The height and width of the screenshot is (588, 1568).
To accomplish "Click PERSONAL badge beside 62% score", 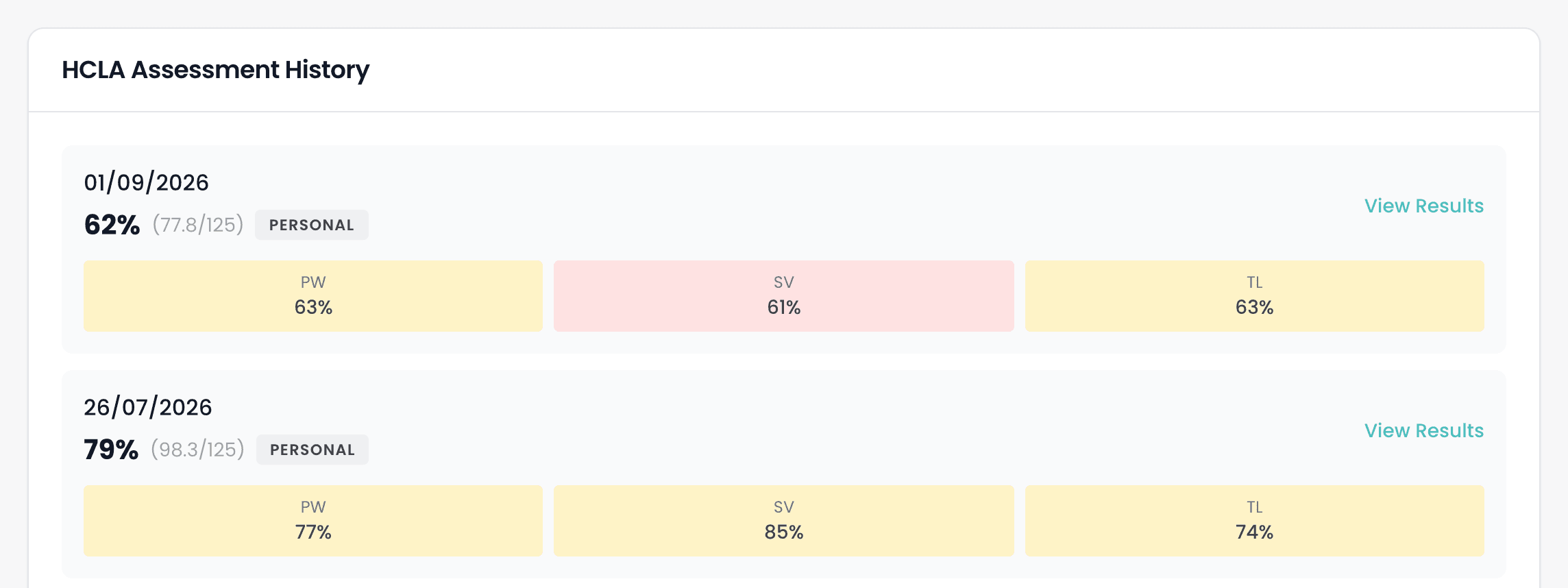I will pos(312,225).
